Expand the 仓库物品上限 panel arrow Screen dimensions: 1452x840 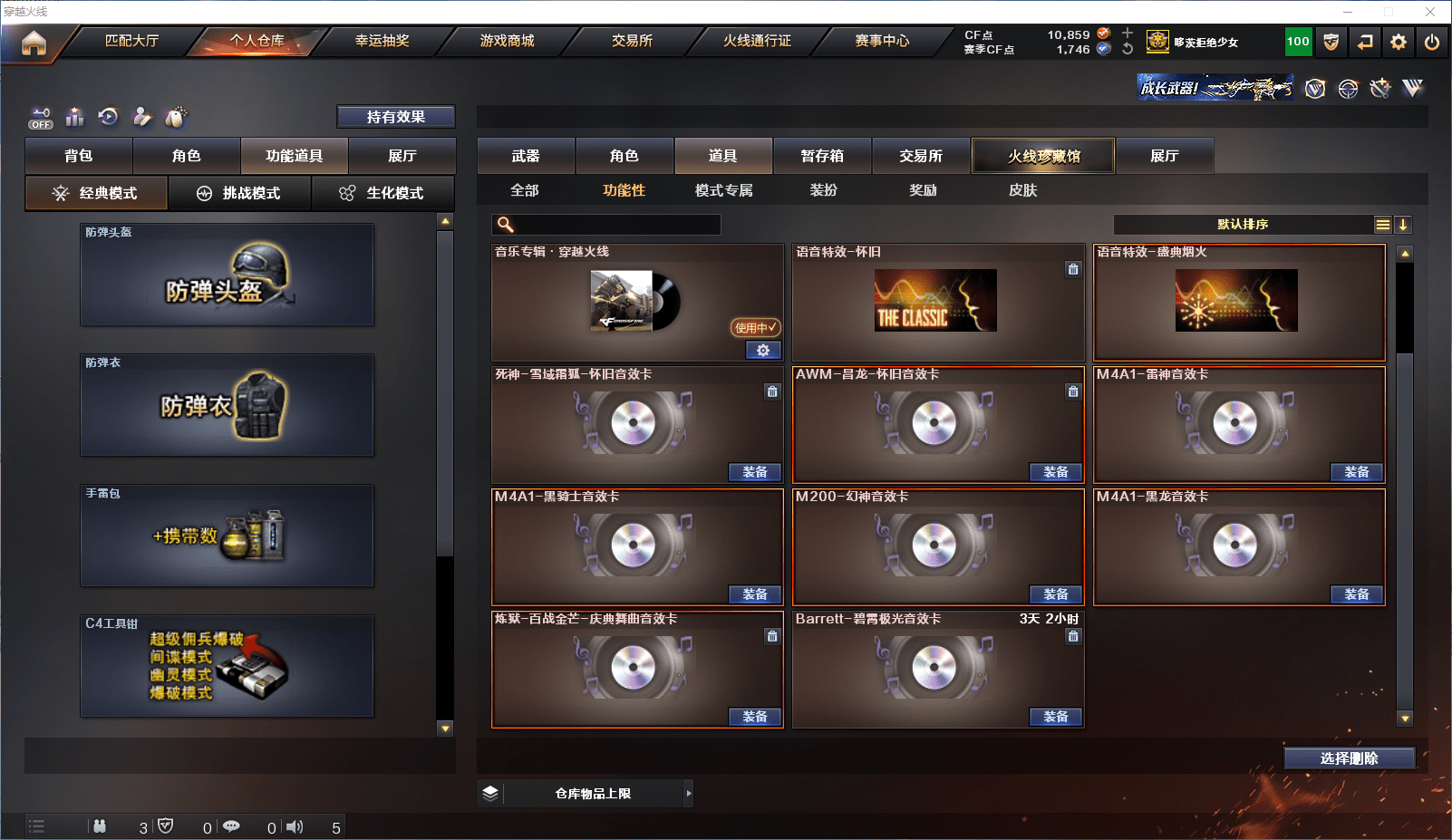[689, 792]
